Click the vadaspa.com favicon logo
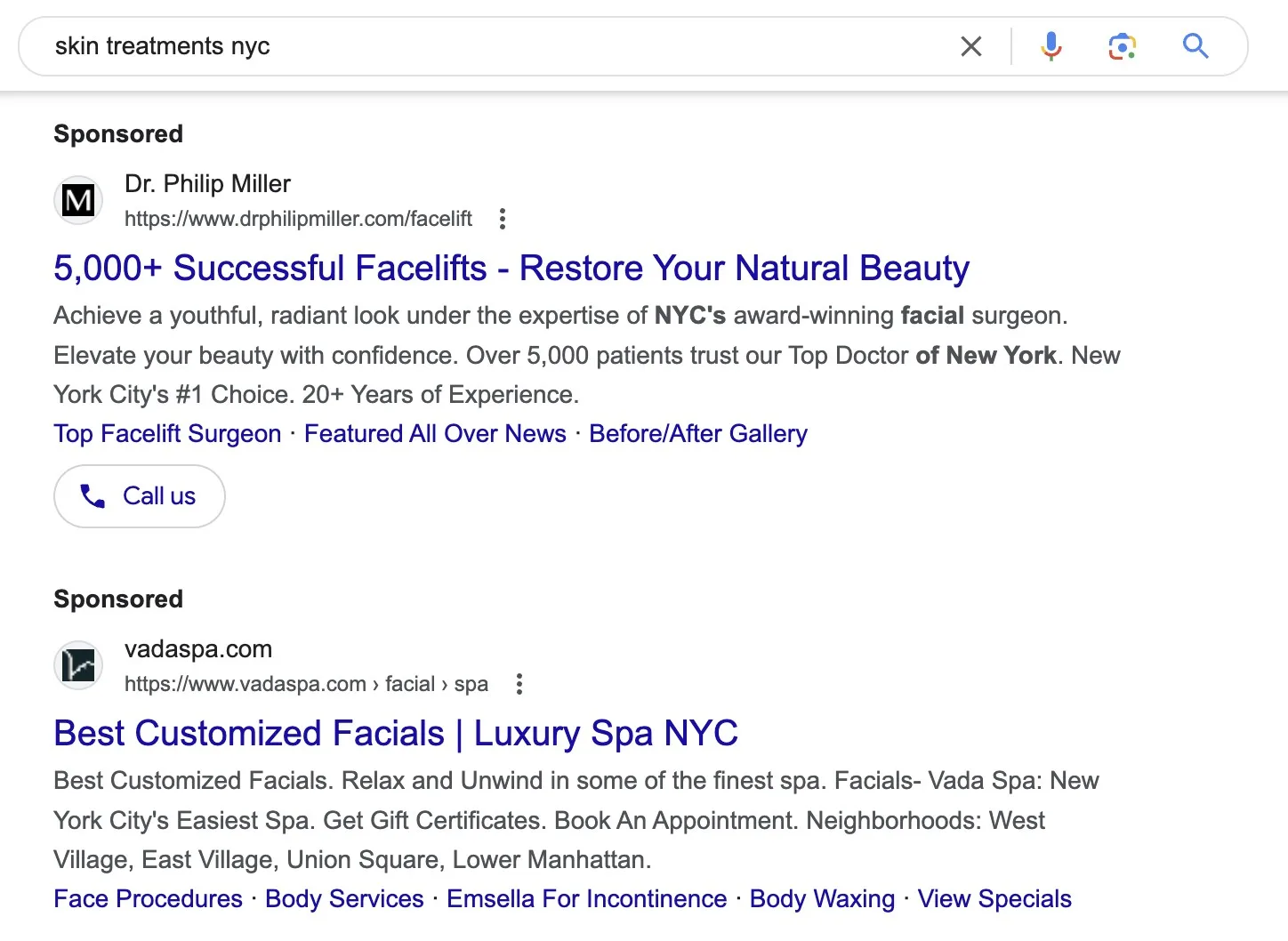The image size is (1288, 941). click(78, 665)
